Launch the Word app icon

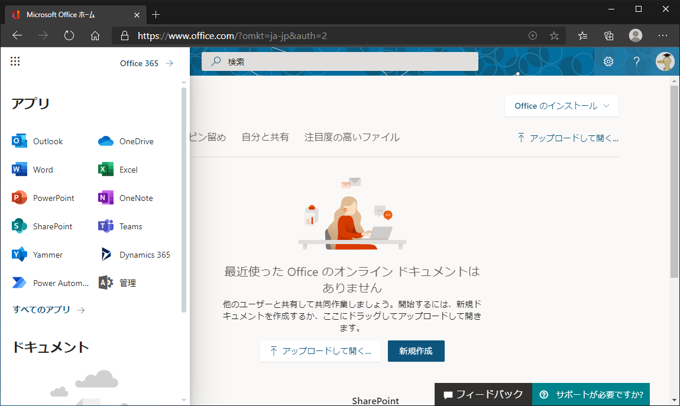(19, 169)
